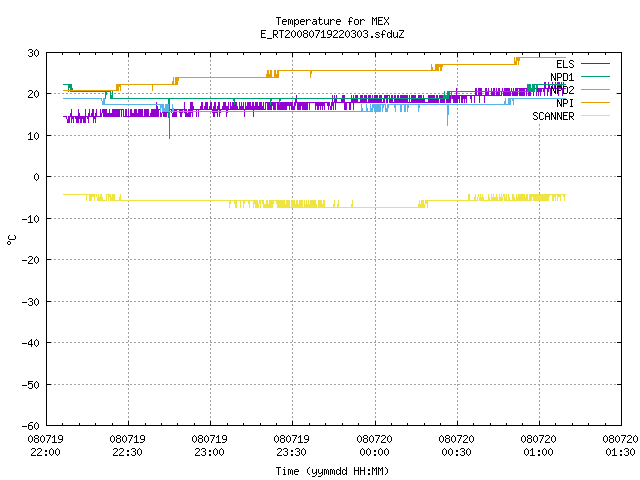Screen dimensions: 640x480
Task: Click the y-axis label '10'
Action: pyautogui.click(x=33, y=136)
